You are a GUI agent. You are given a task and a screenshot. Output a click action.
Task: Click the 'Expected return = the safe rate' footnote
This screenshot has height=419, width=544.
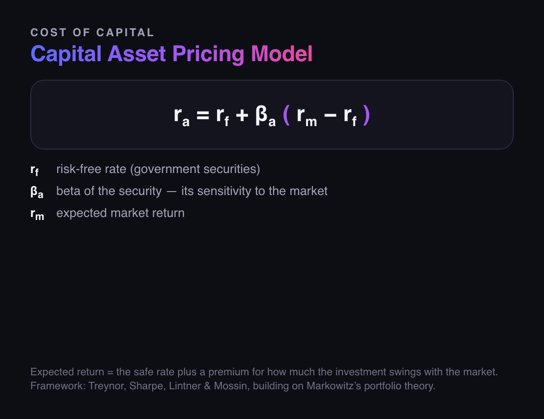pos(264,372)
